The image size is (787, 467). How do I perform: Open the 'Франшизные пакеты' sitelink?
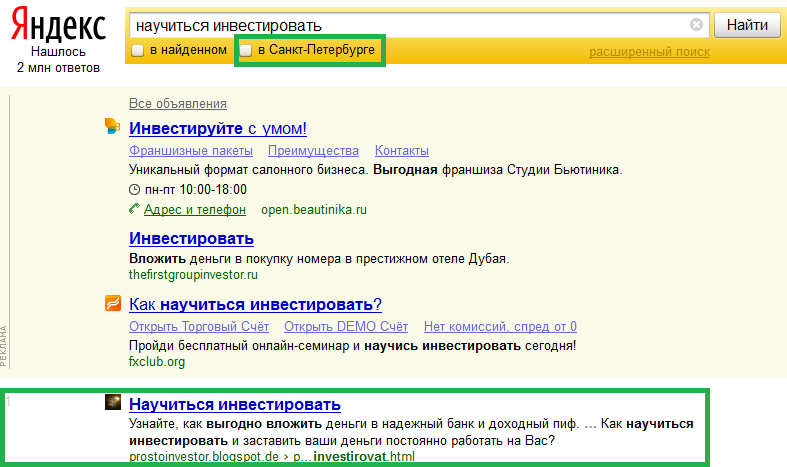tap(191, 151)
